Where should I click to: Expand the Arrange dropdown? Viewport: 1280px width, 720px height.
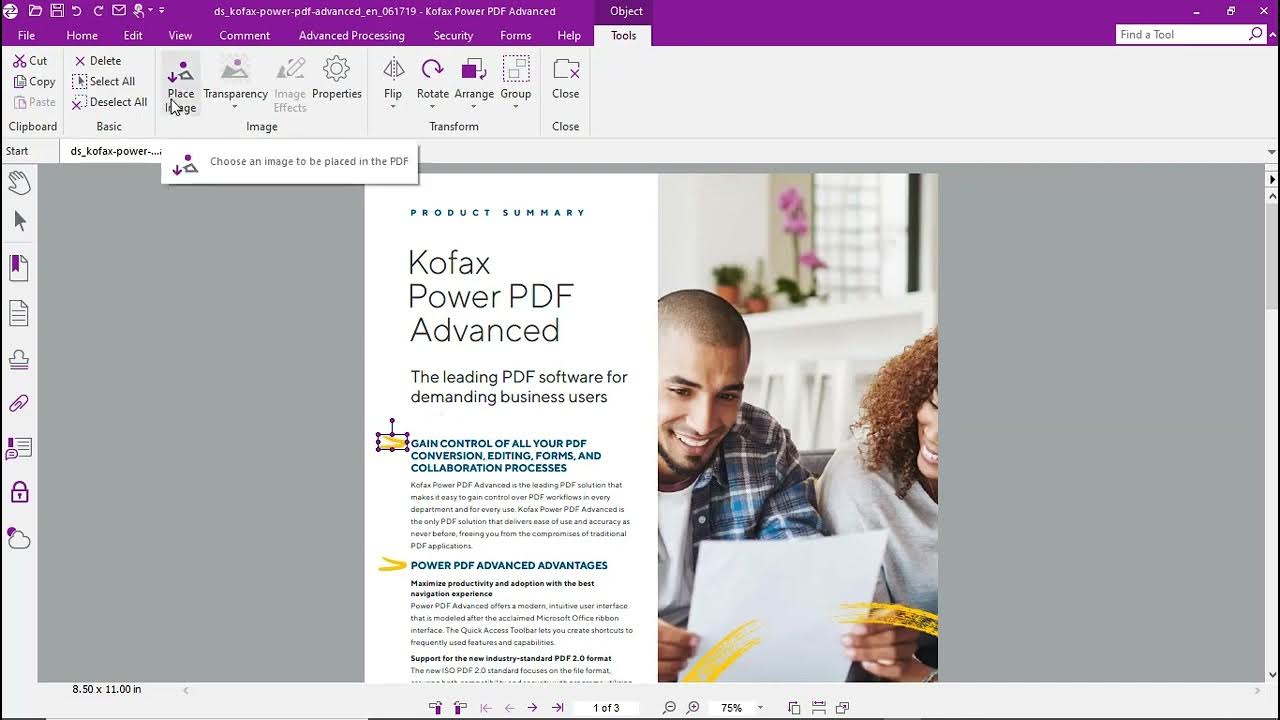[x=474, y=106]
